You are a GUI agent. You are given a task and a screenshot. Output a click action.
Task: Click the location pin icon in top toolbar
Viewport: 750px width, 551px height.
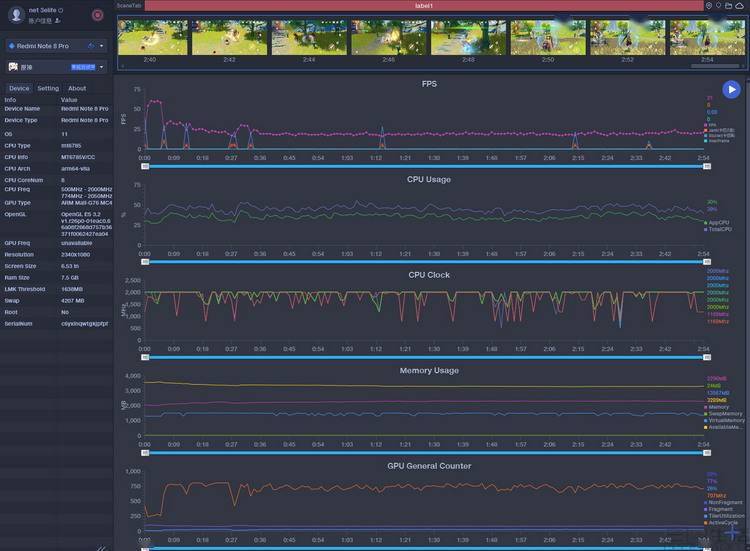(x=718, y=6)
